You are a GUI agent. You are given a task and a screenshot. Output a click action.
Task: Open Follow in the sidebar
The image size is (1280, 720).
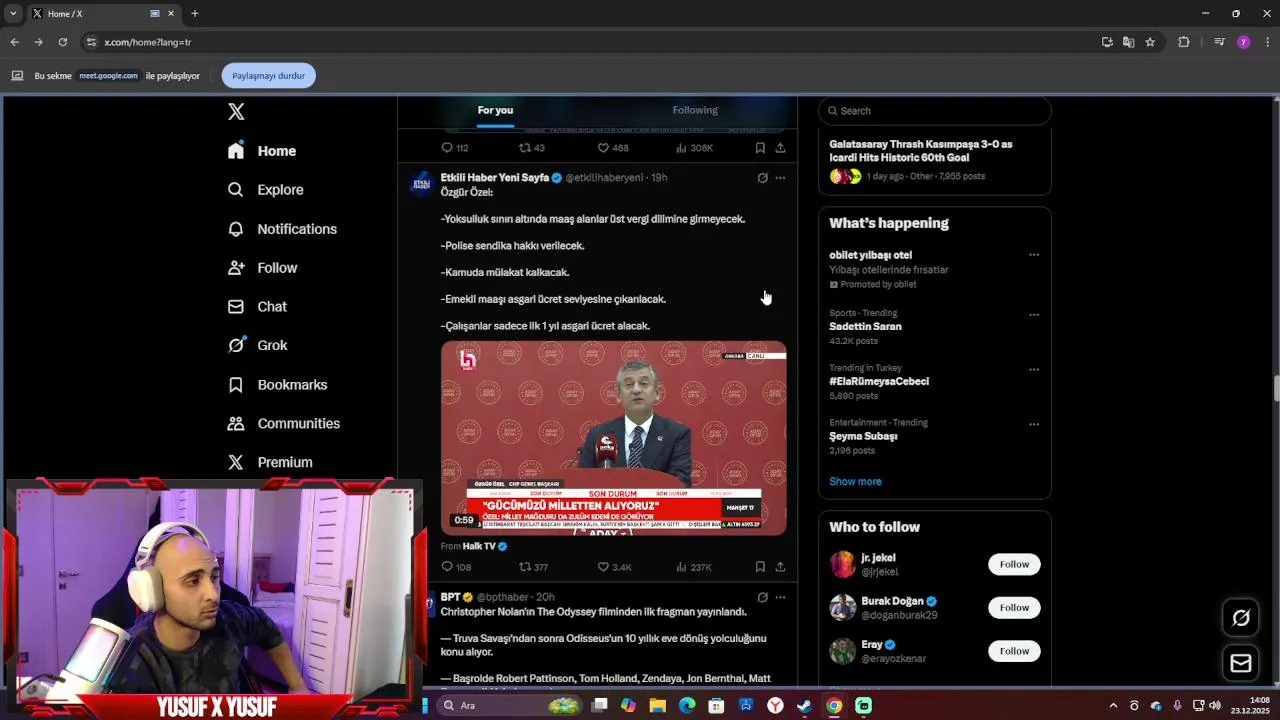(x=262, y=268)
